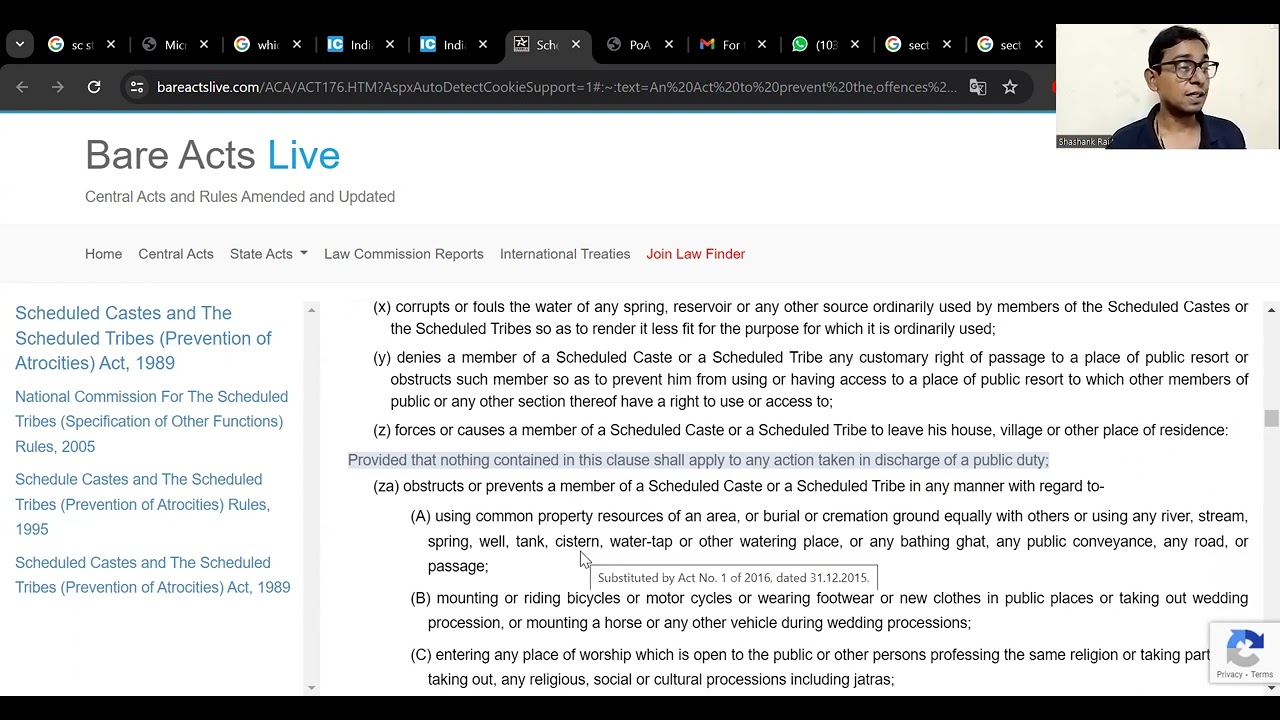The image size is (1280, 720).
Task: Click the sidebar scroll-down arrow
Action: click(x=311, y=687)
